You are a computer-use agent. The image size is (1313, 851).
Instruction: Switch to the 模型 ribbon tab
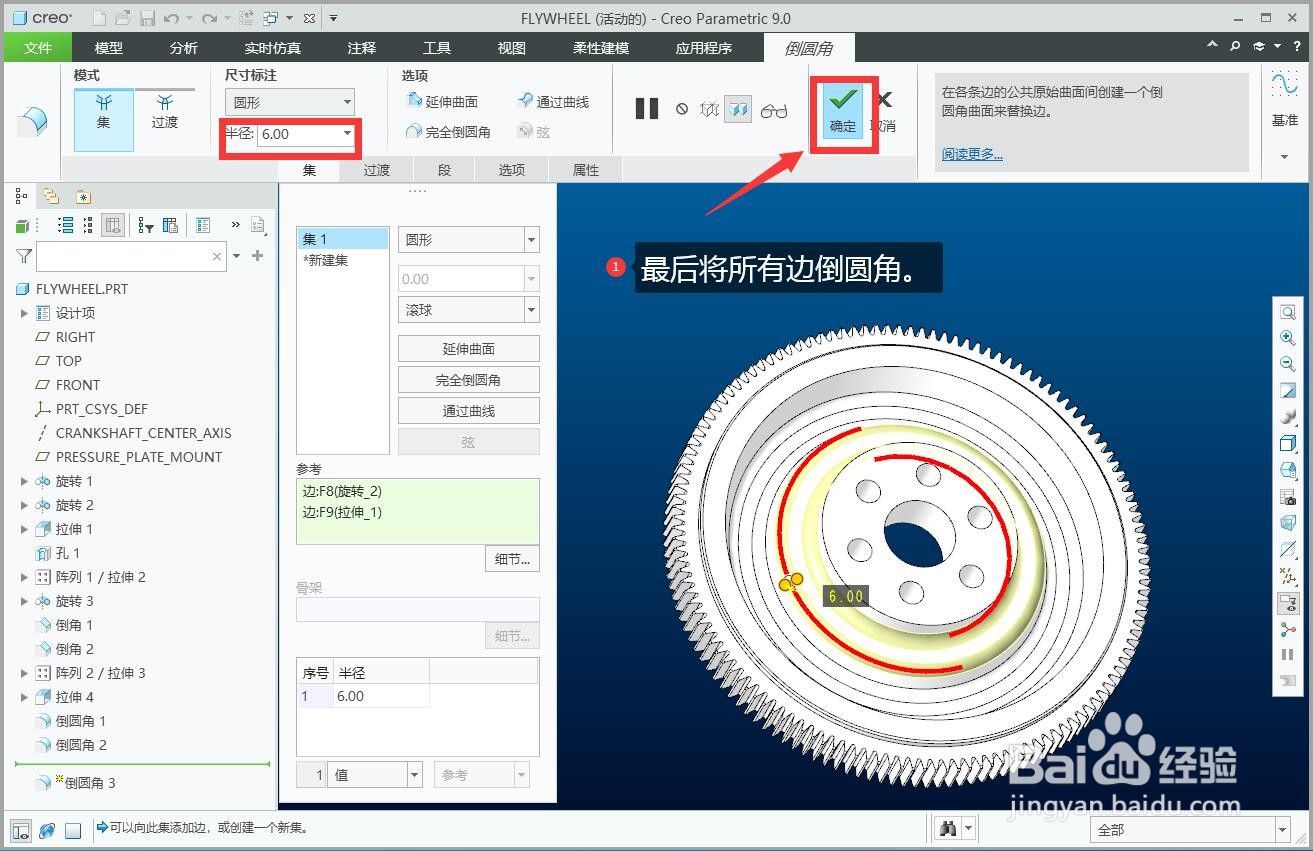(109, 47)
